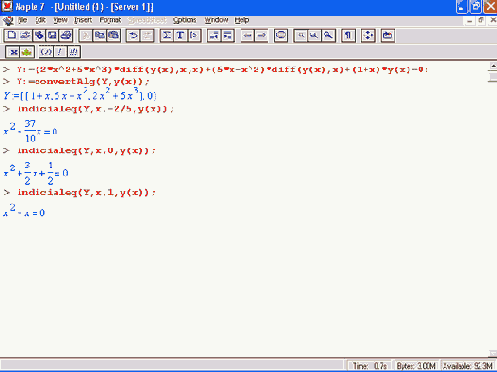Click the Stop computation round icon

click(281, 35)
